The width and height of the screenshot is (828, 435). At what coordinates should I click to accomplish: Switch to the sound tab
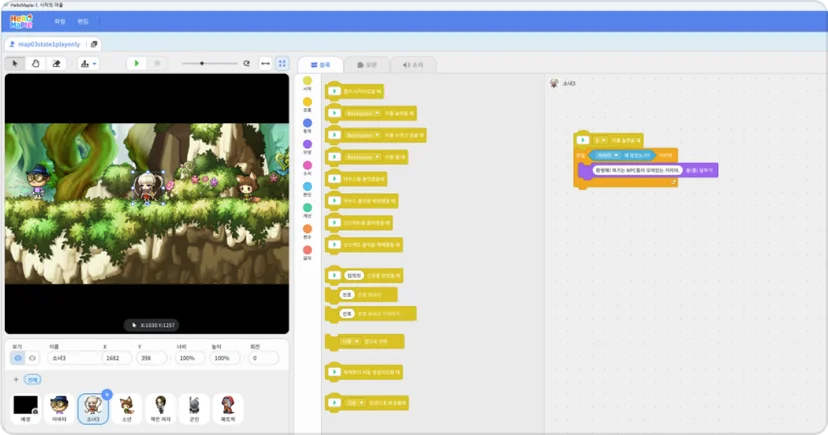(x=413, y=65)
